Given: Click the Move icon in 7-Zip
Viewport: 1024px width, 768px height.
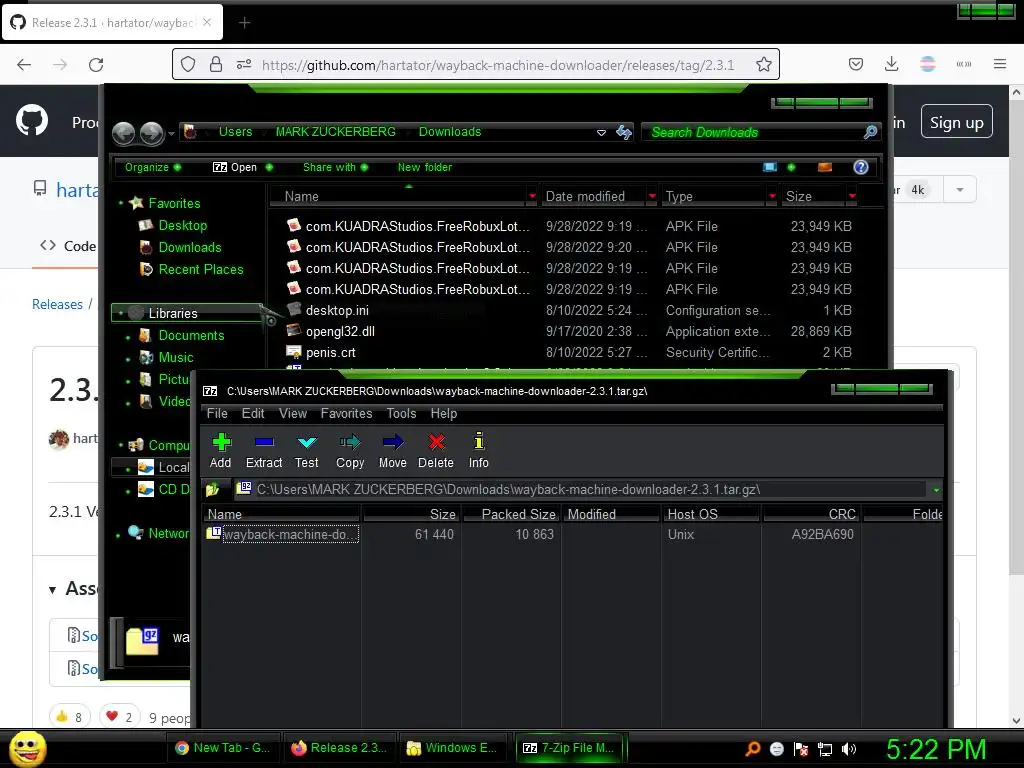Looking at the screenshot, I should (x=392, y=443).
